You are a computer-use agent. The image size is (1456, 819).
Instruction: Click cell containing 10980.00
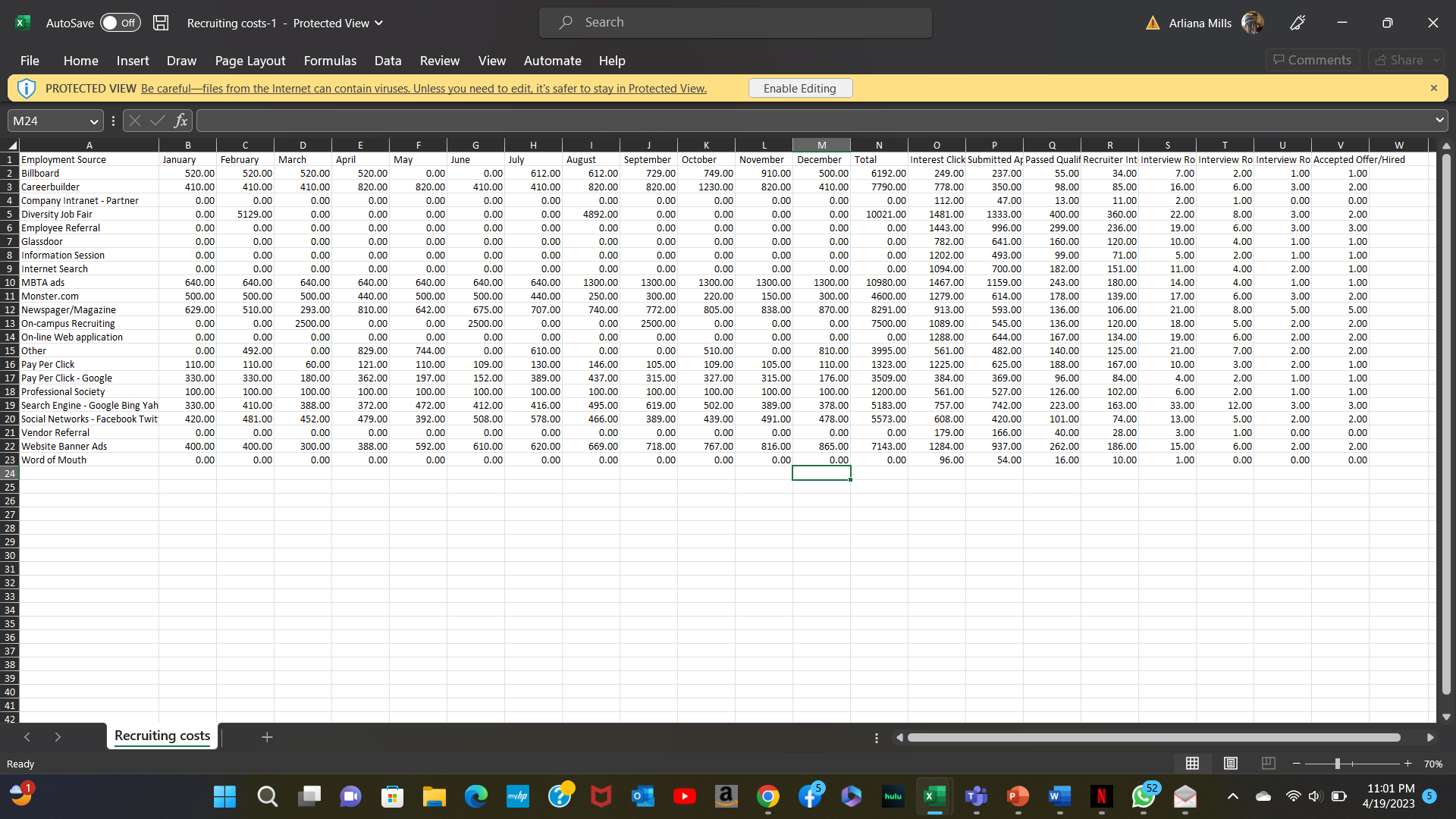pyautogui.click(x=879, y=282)
